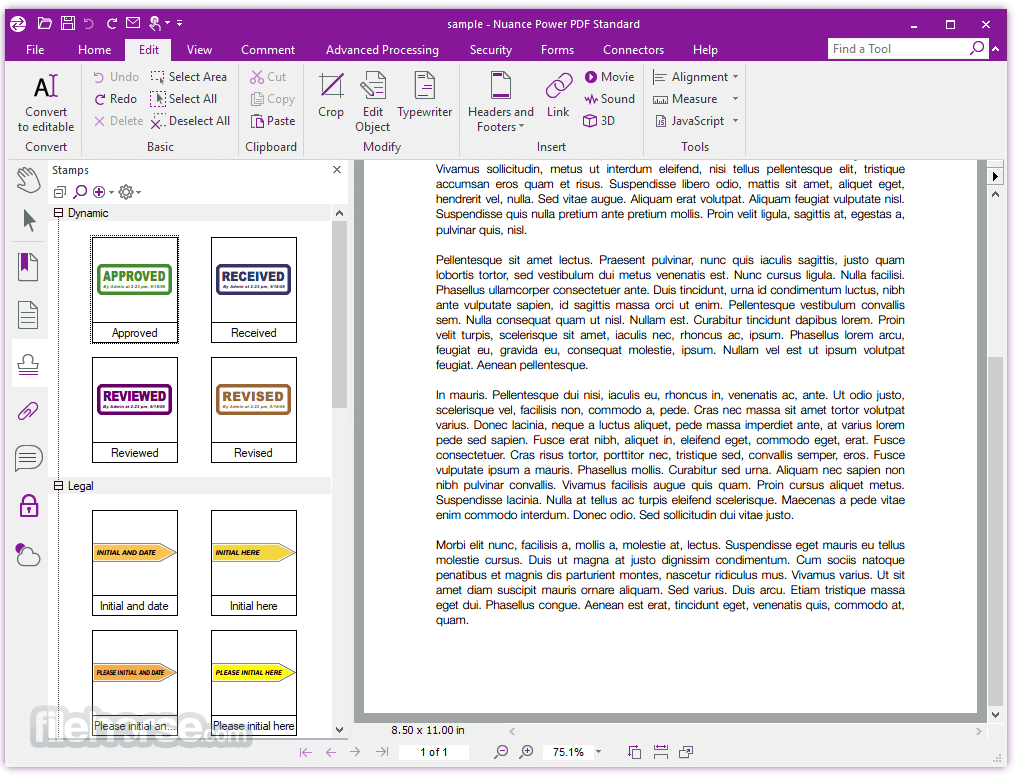Image resolution: width=1014 pixels, height=778 pixels.
Task: Collapse the Dynamic stamps group
Action: [x=59, y=213]
